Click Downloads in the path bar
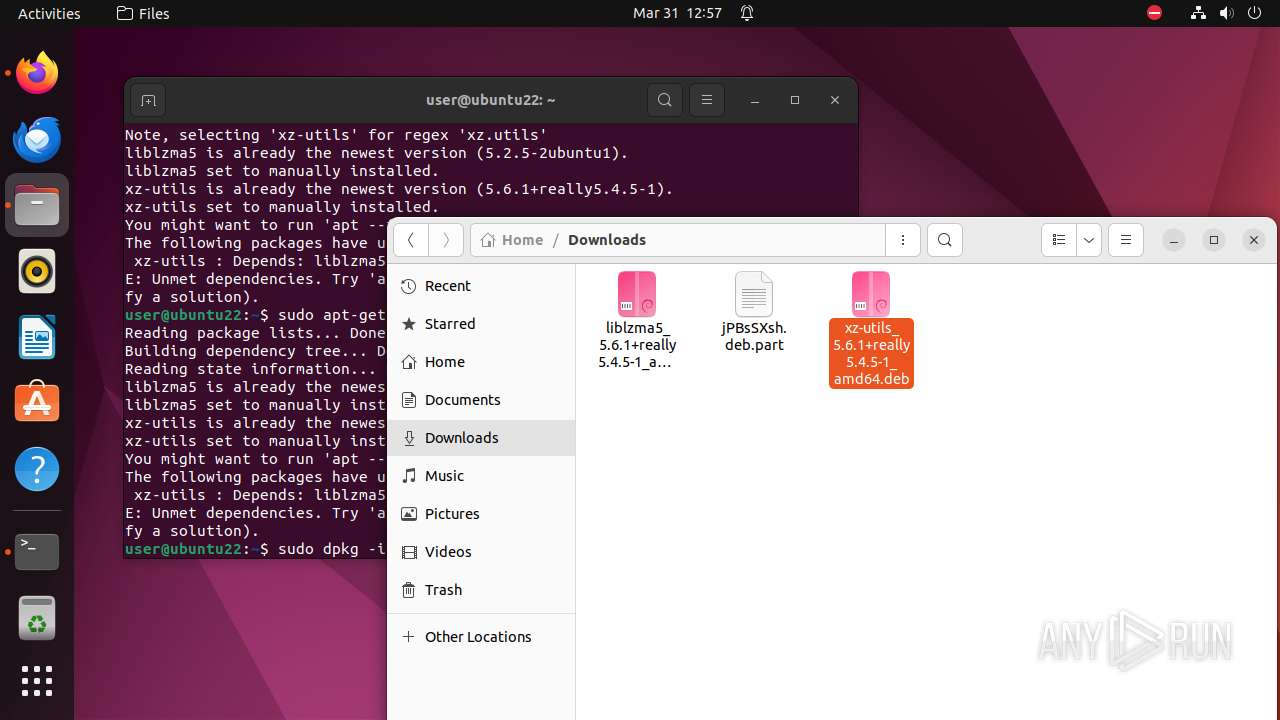1280x720 pixels. [x=606, y=240]
